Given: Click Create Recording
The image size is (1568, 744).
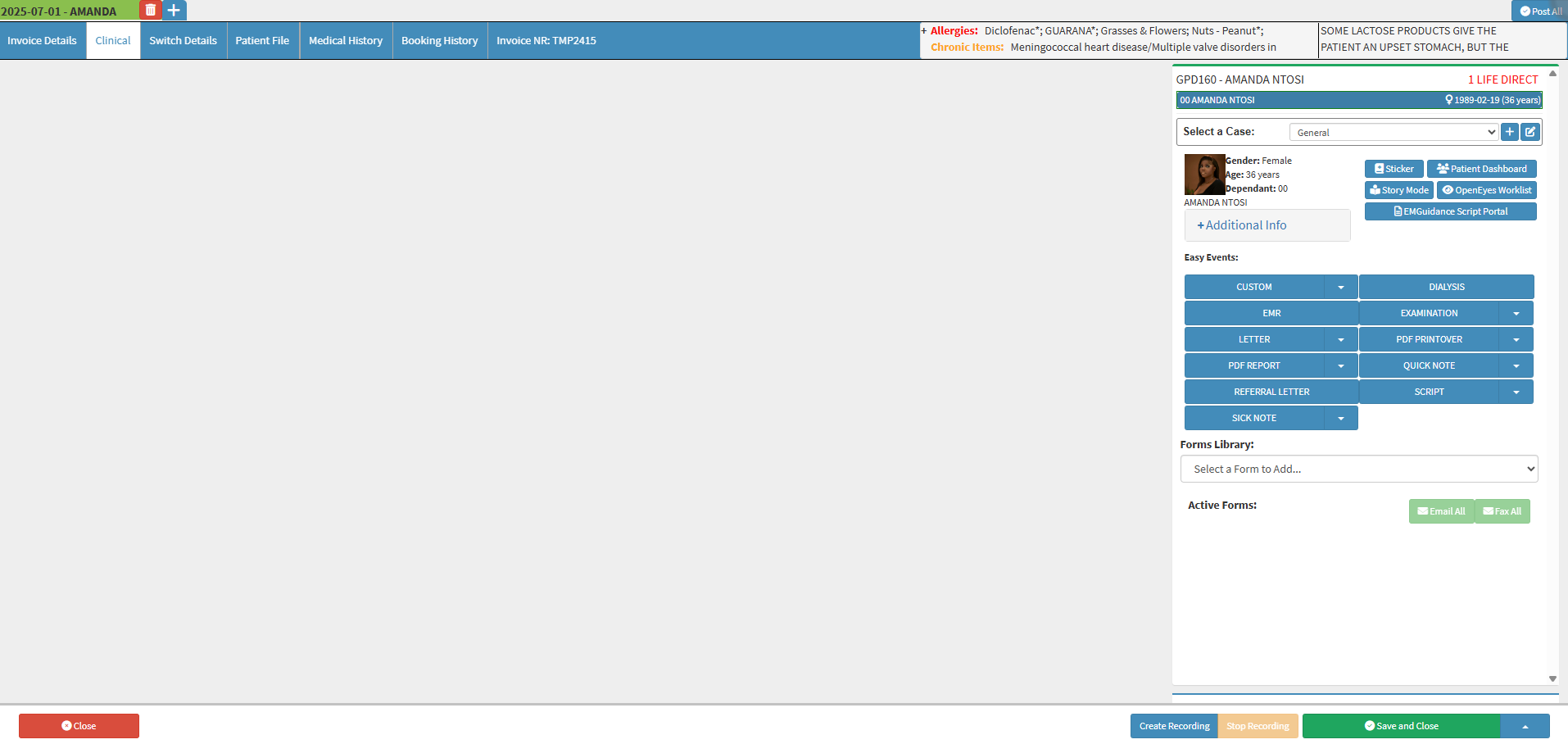Looking at the screenshot, I should [x=1174, y=726].
